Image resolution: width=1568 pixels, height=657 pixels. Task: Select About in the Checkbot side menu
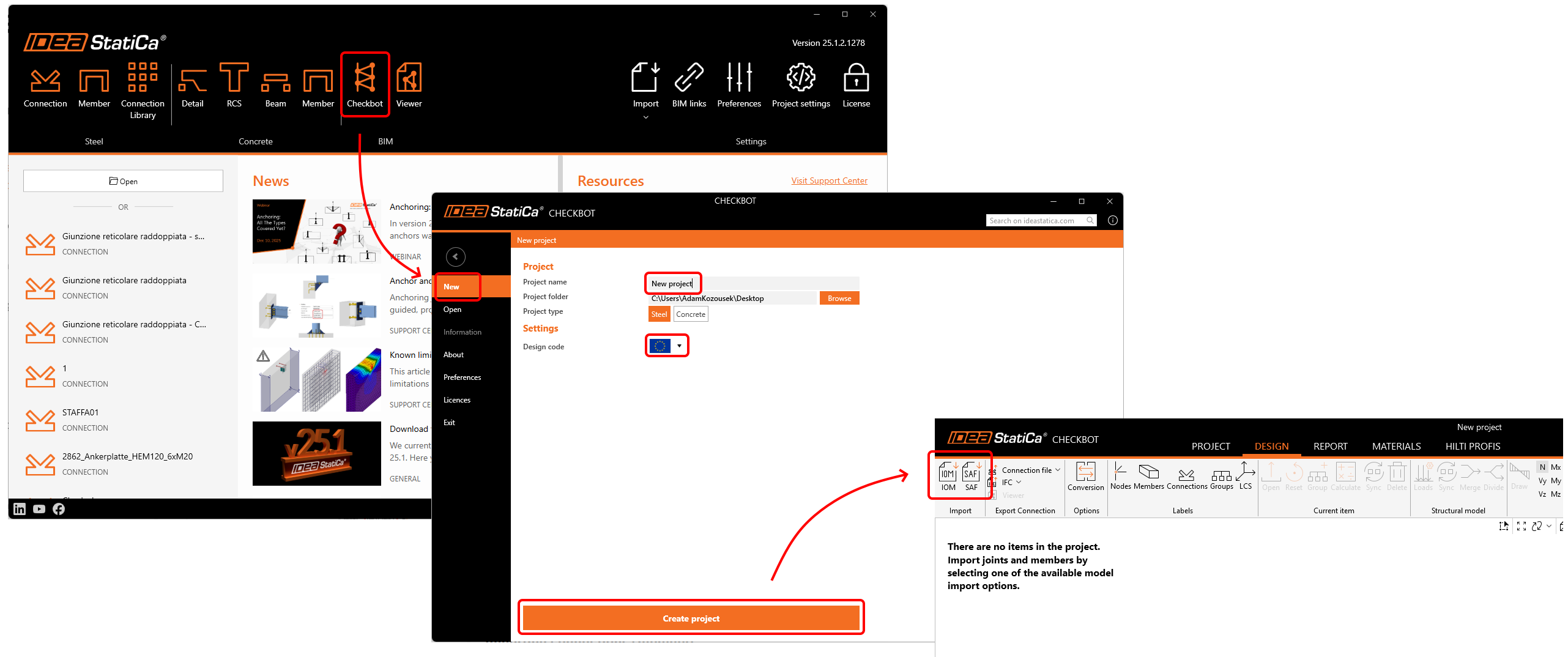click(x=472, y=355)
